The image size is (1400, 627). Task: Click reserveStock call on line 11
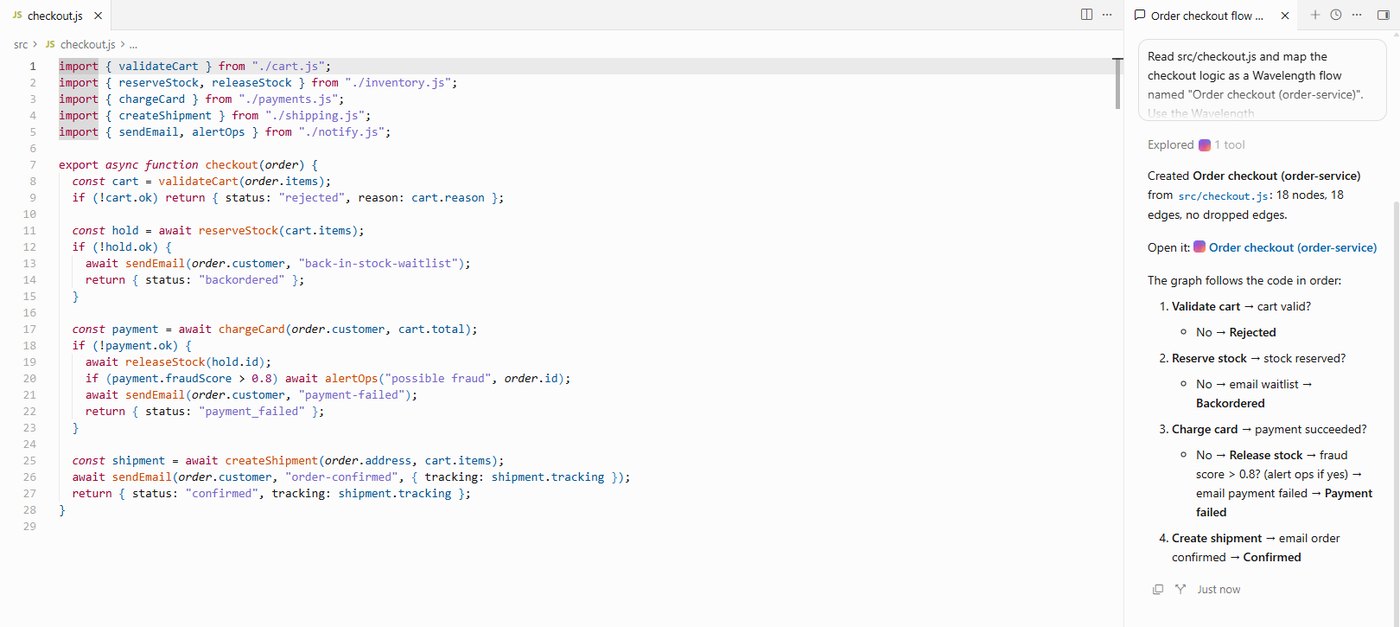(x=238, y=230)
